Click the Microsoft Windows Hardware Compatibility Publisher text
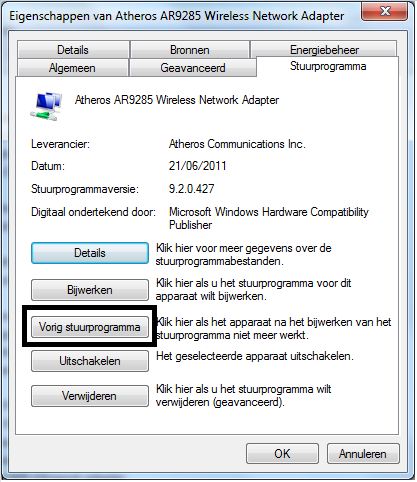 269,218
